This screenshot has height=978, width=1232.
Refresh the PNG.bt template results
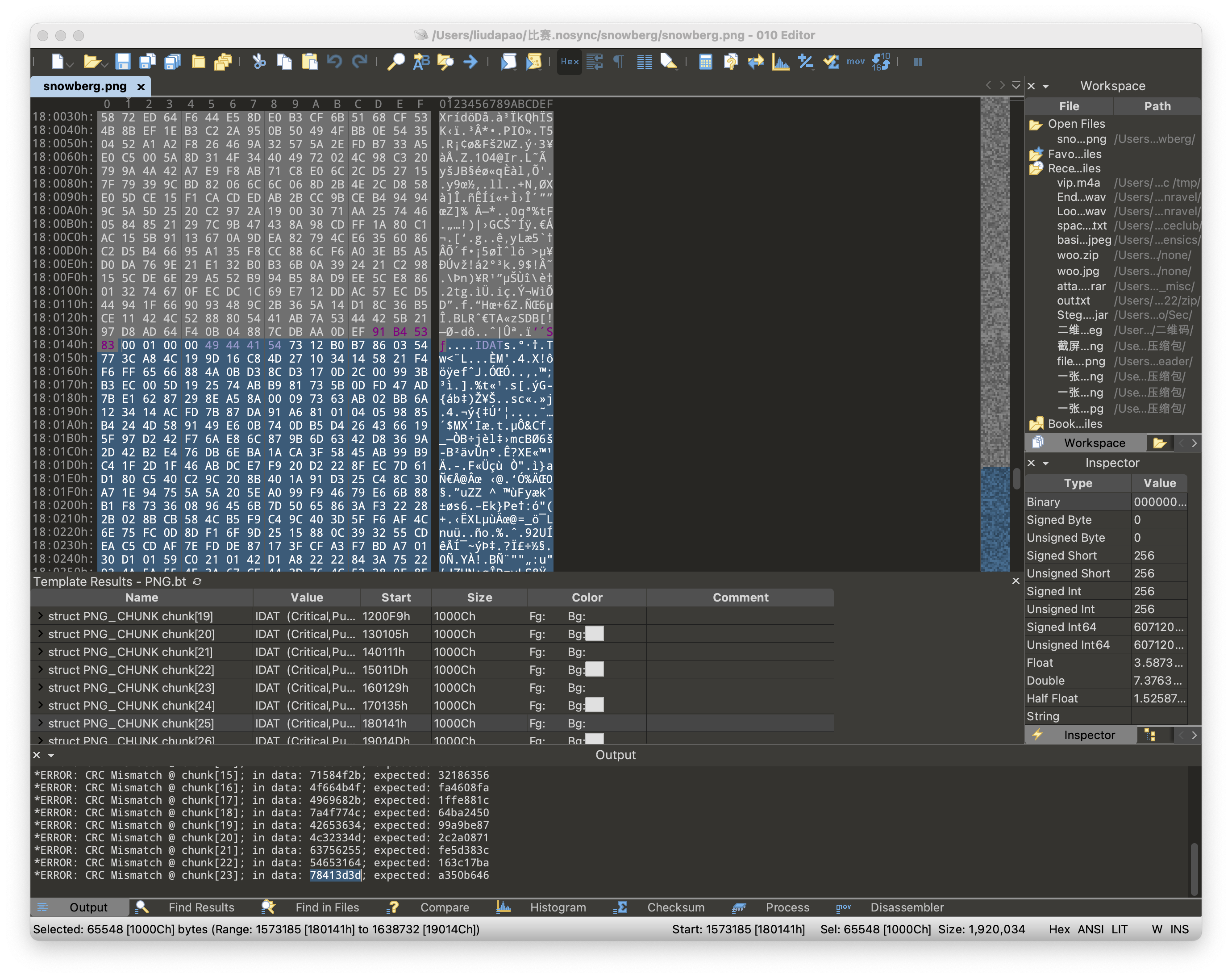[197, 581]
